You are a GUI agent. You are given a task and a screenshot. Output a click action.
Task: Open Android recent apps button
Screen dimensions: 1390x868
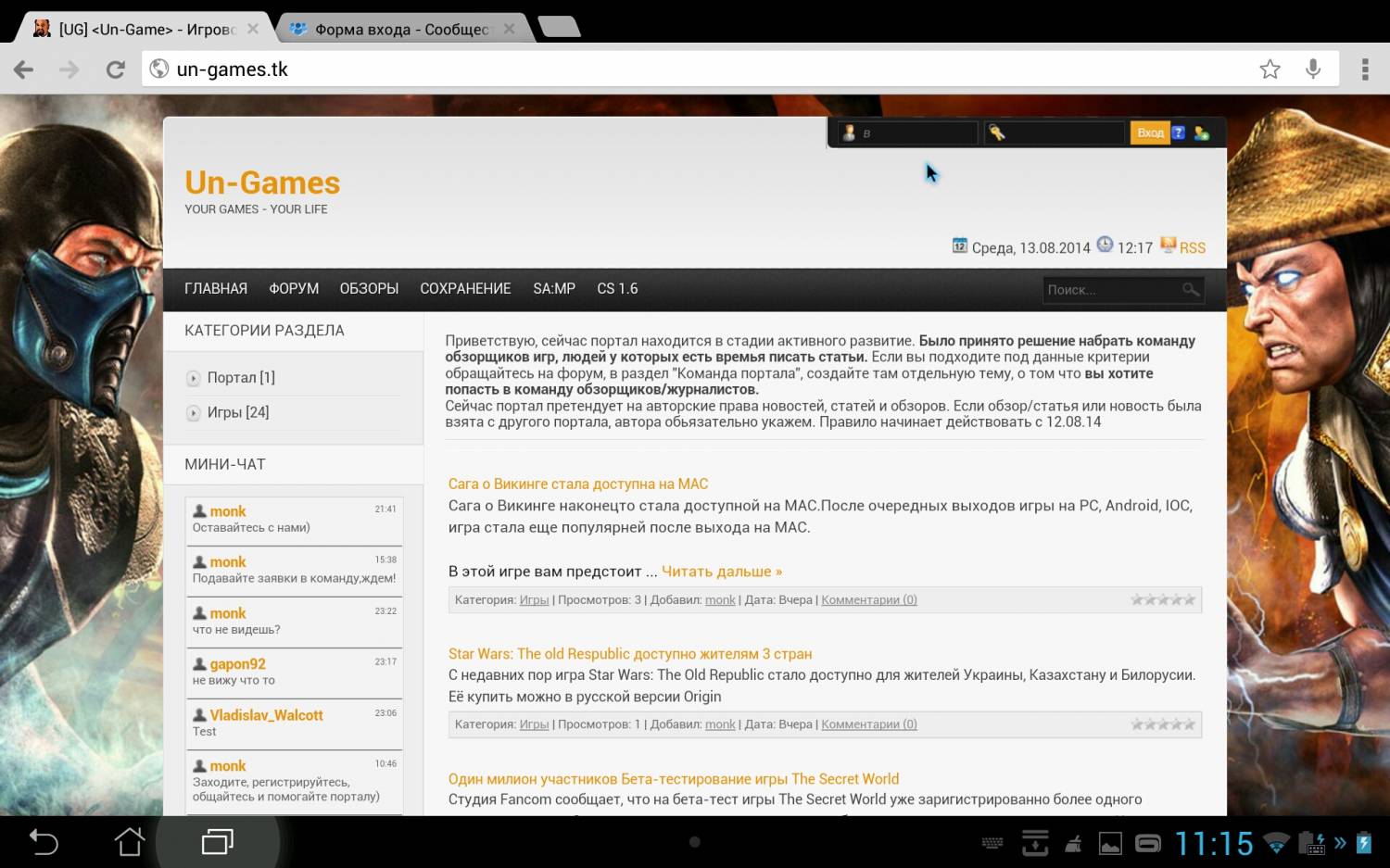pyautogui.click(x=218, y=842)
